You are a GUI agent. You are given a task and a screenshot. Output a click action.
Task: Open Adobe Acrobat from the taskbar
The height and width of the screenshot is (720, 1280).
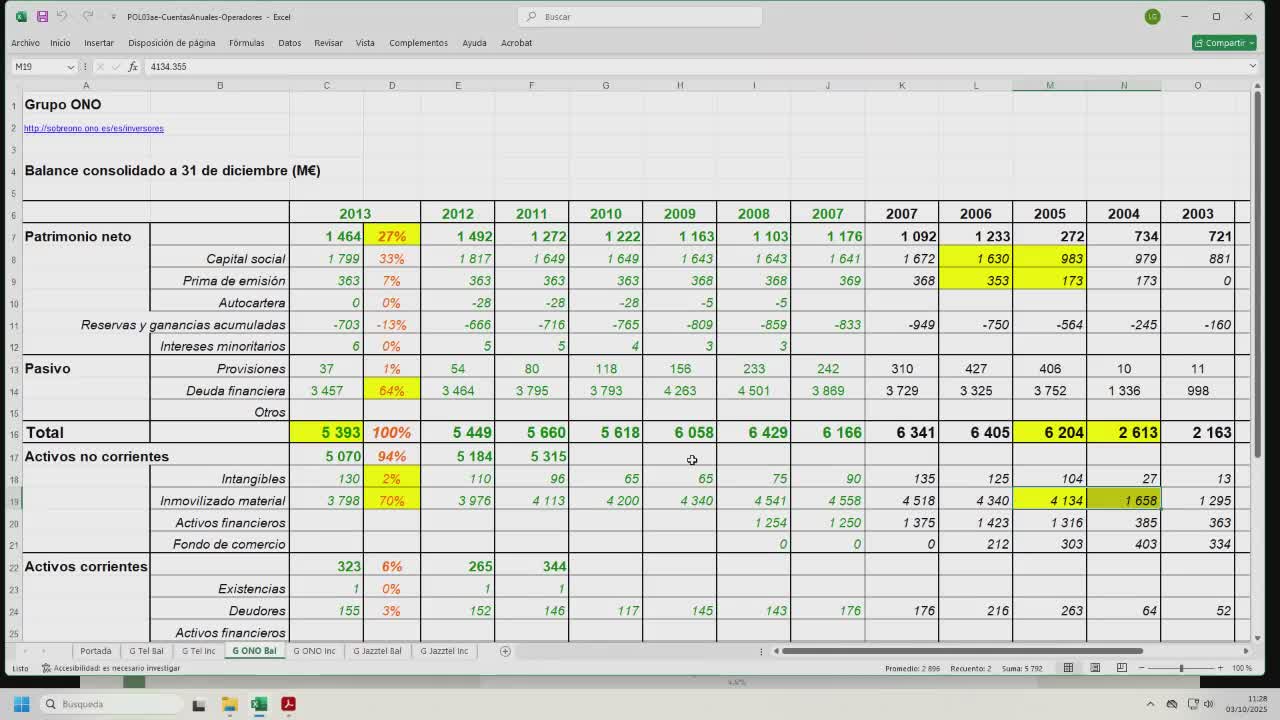click(x=288, y=704)
